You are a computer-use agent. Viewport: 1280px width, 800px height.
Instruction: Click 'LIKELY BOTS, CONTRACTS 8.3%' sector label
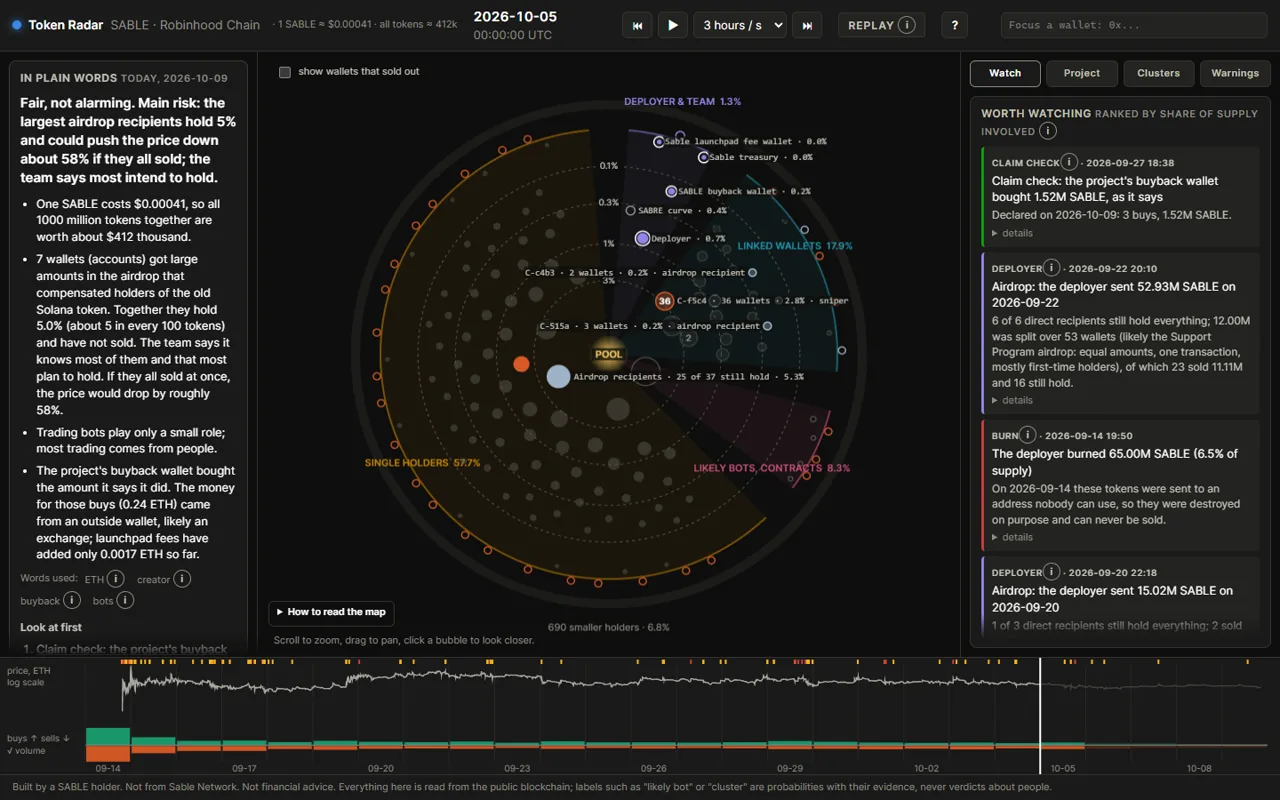click(x=772, y=468)
